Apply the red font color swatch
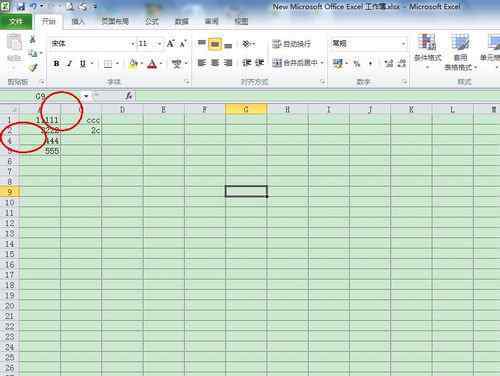This screenshot has width=500, height=376. (x=152, y=63)
